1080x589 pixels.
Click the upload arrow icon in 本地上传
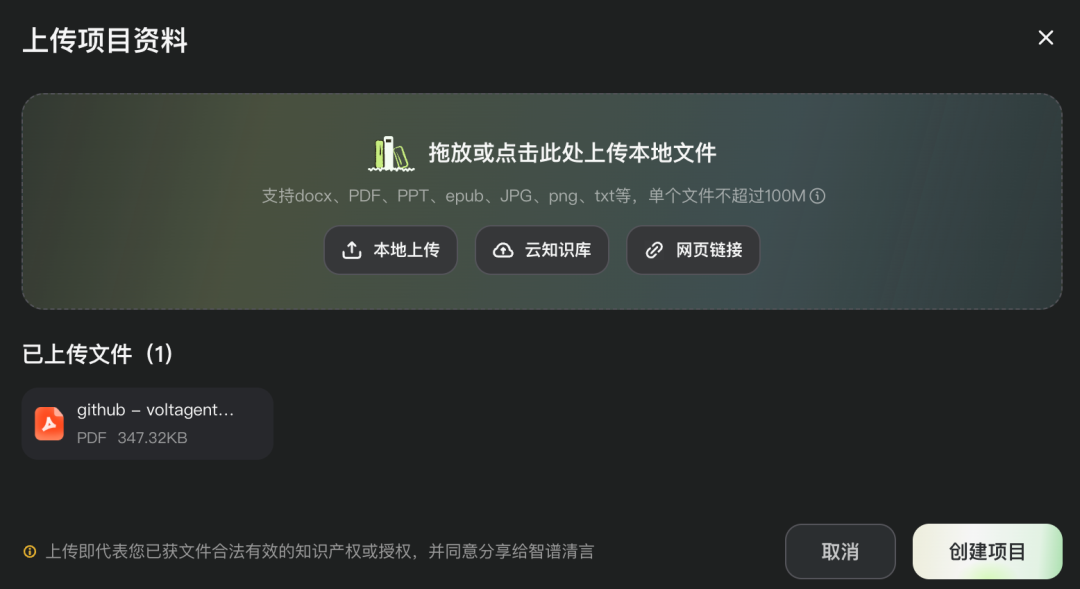[352, 250]
